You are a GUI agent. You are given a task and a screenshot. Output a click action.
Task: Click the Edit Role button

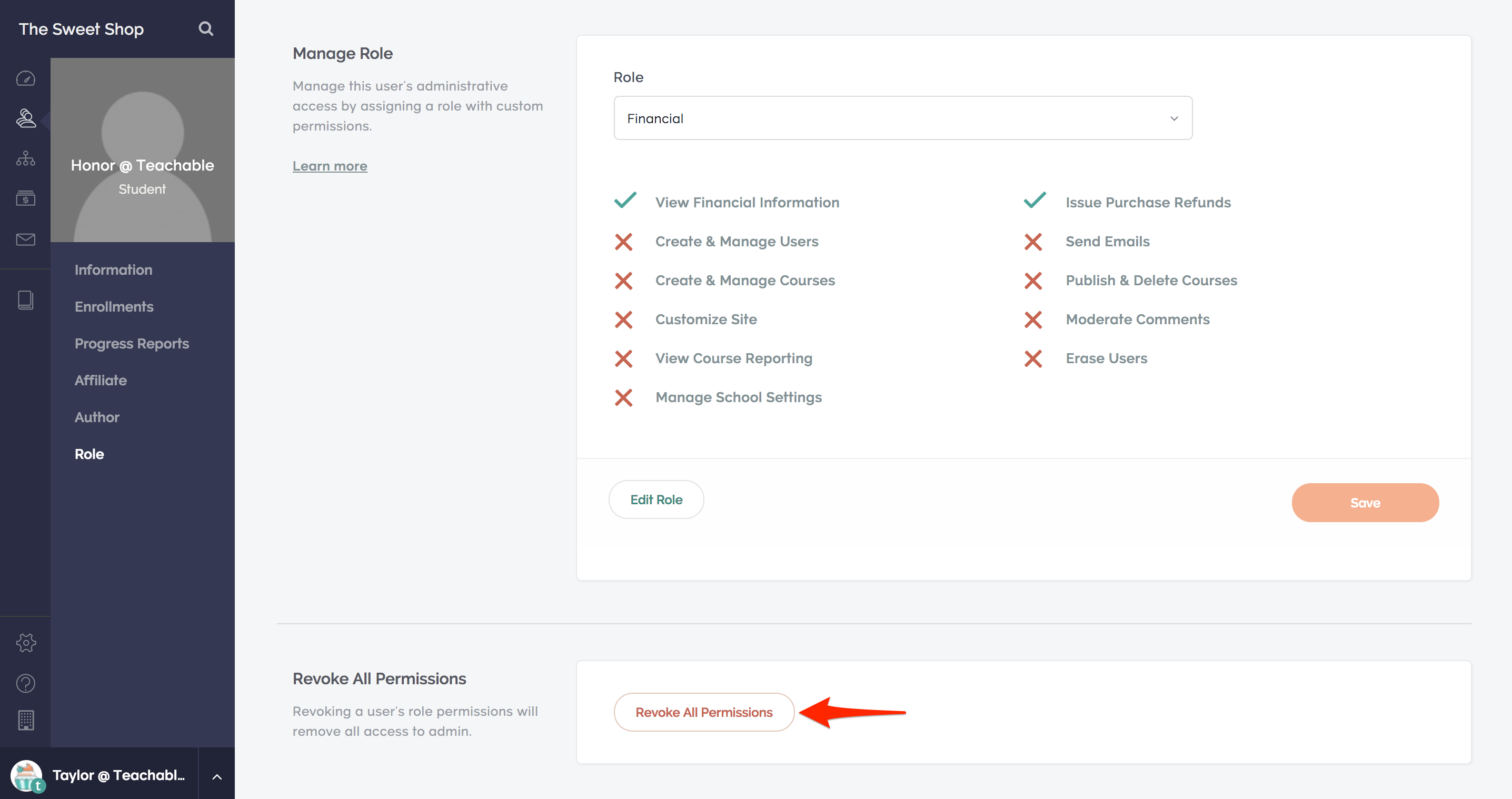click(656, 500)
